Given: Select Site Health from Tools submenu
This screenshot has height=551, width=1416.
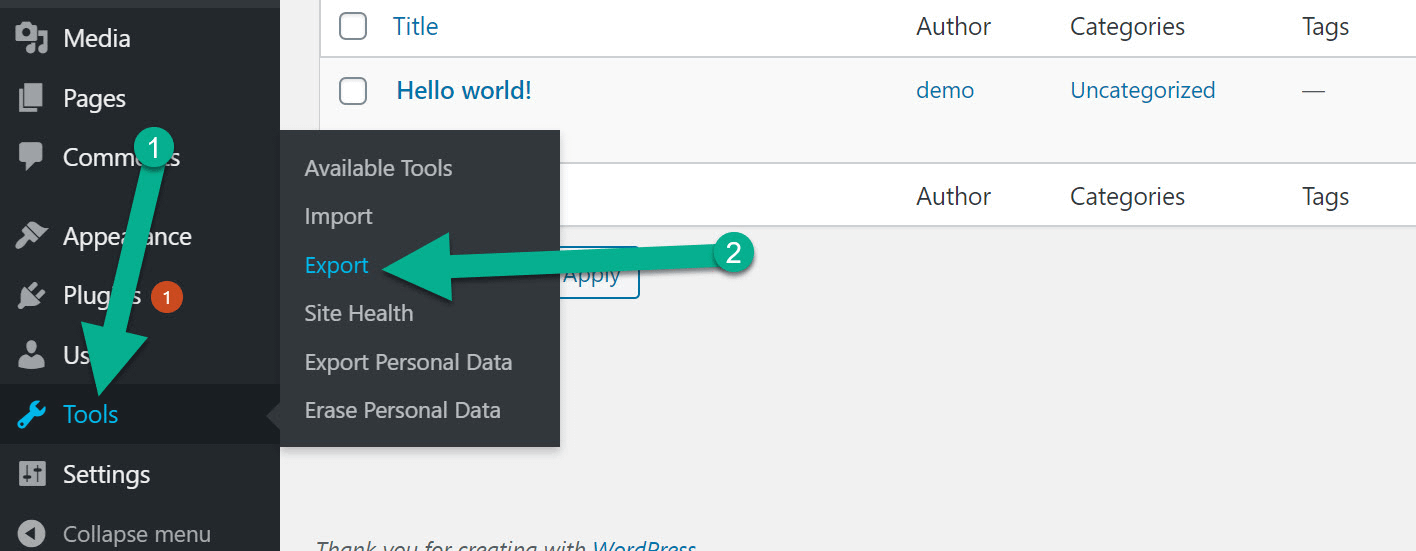Looking at the screenshot, I should point(358,313).
